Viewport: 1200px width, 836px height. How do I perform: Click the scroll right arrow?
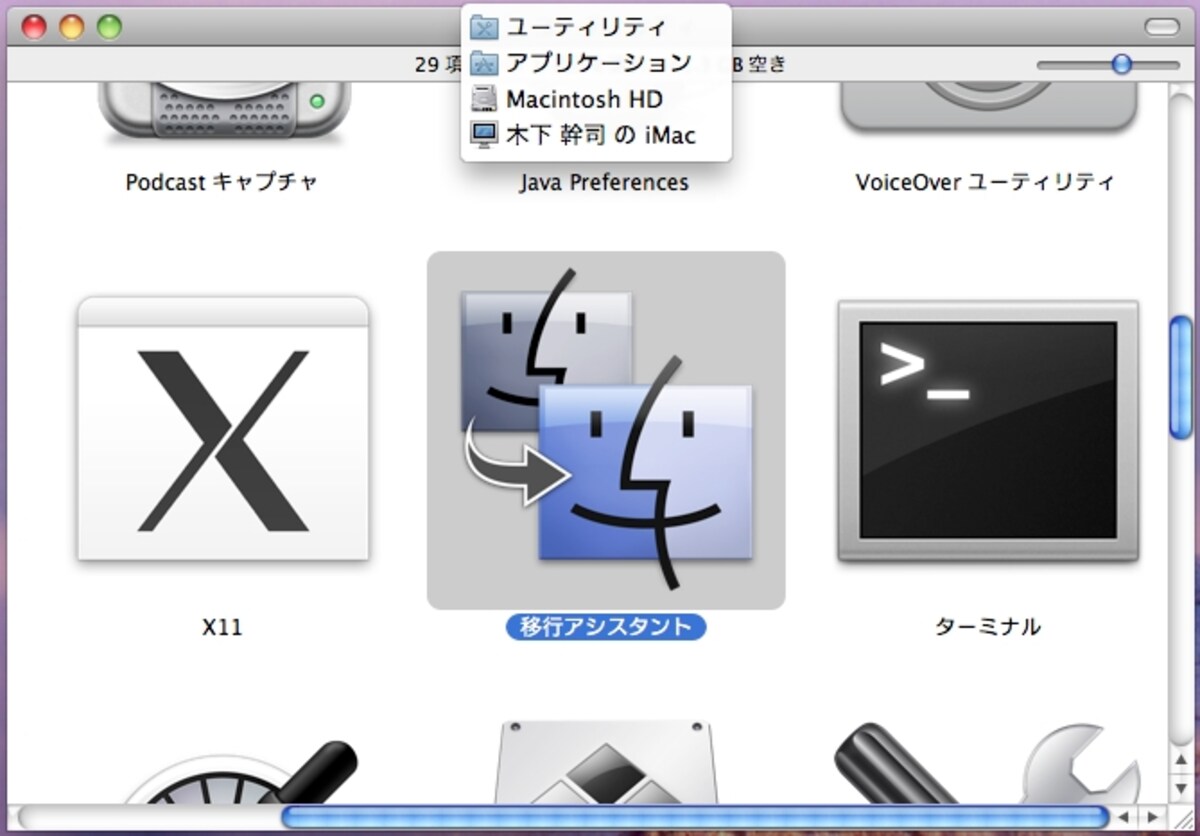pos(1153,817)
